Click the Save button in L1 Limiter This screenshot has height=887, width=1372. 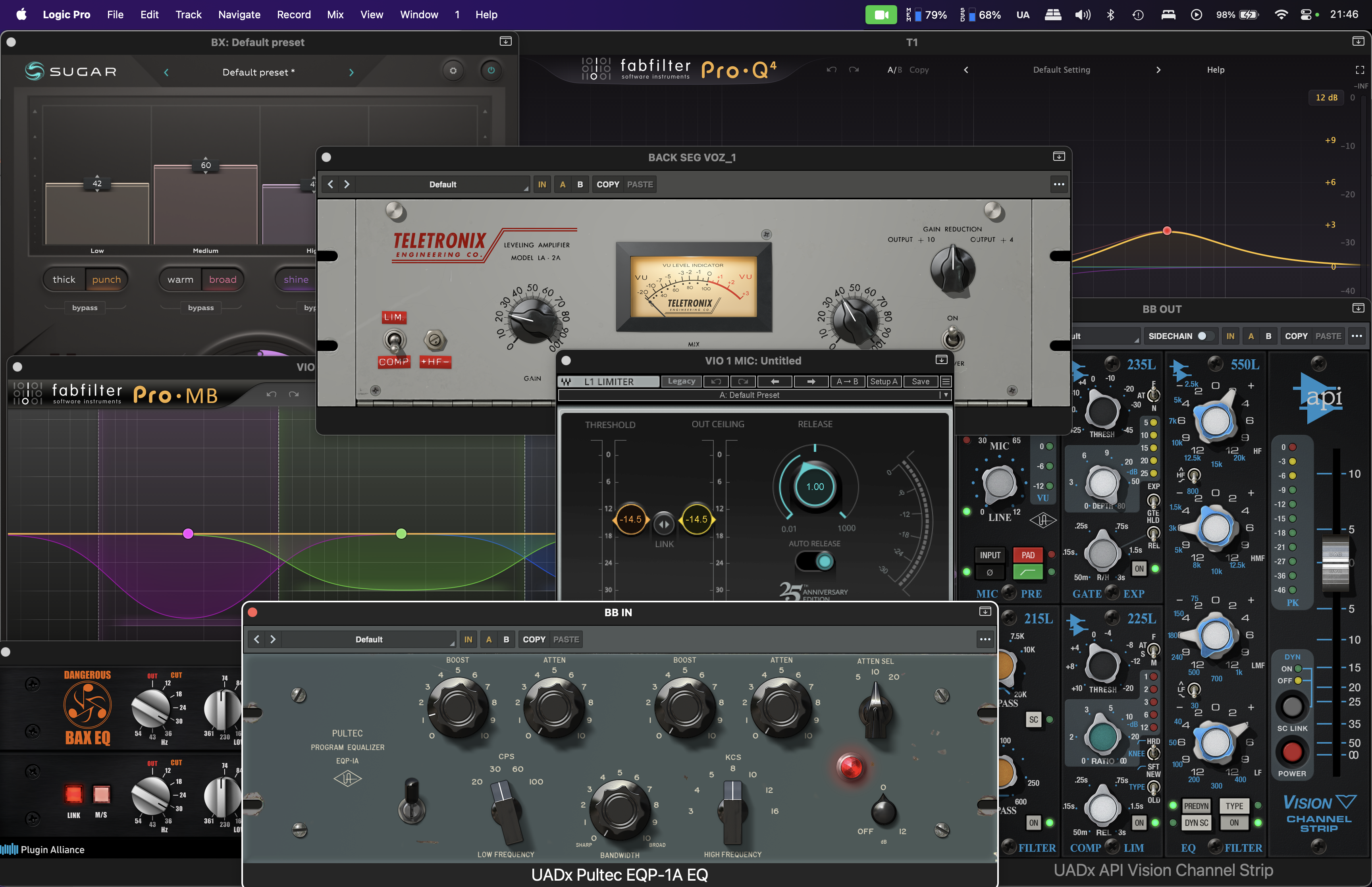click(x=921, y=381)
